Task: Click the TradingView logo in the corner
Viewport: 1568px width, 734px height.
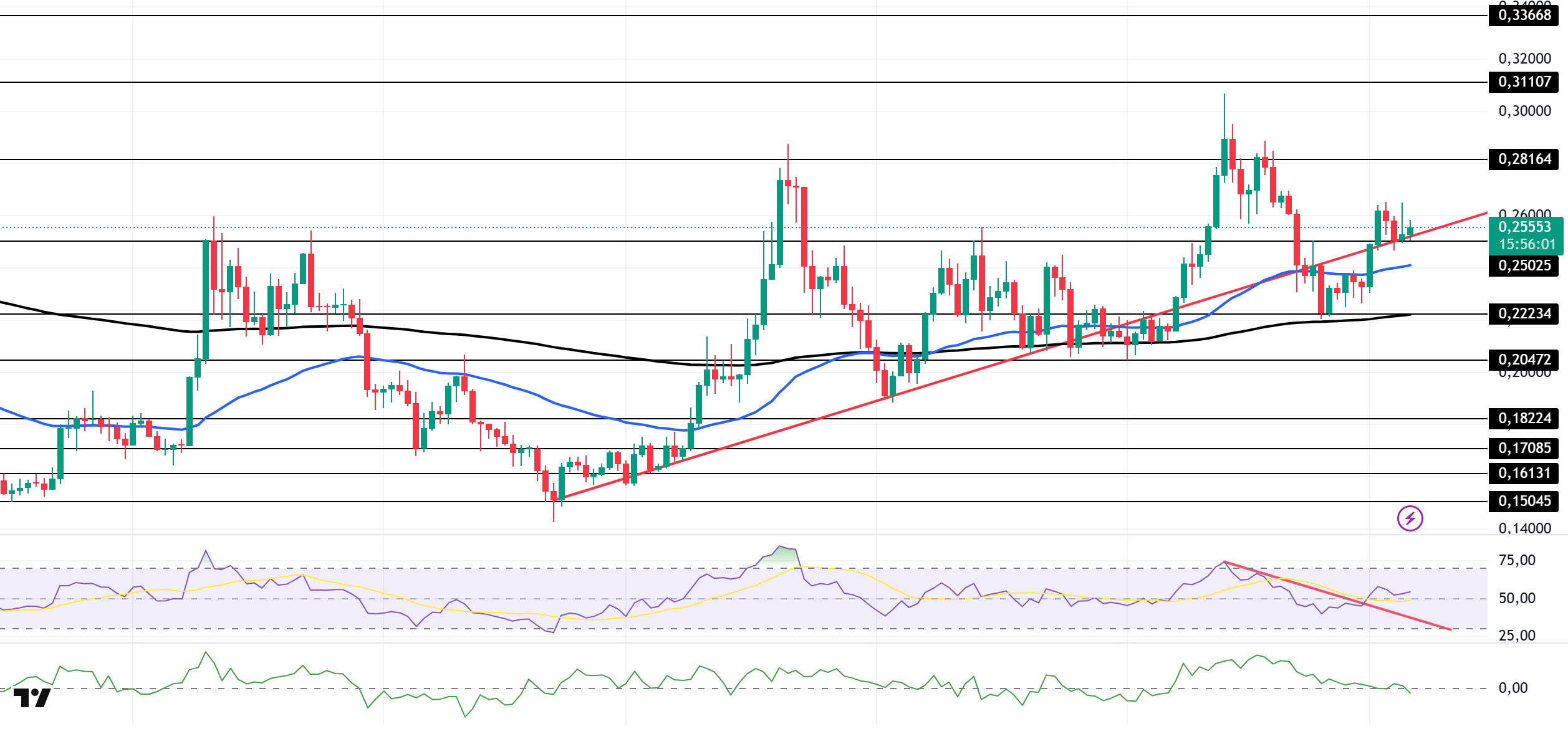Action: pyautogui.click(x=32, y=698)
